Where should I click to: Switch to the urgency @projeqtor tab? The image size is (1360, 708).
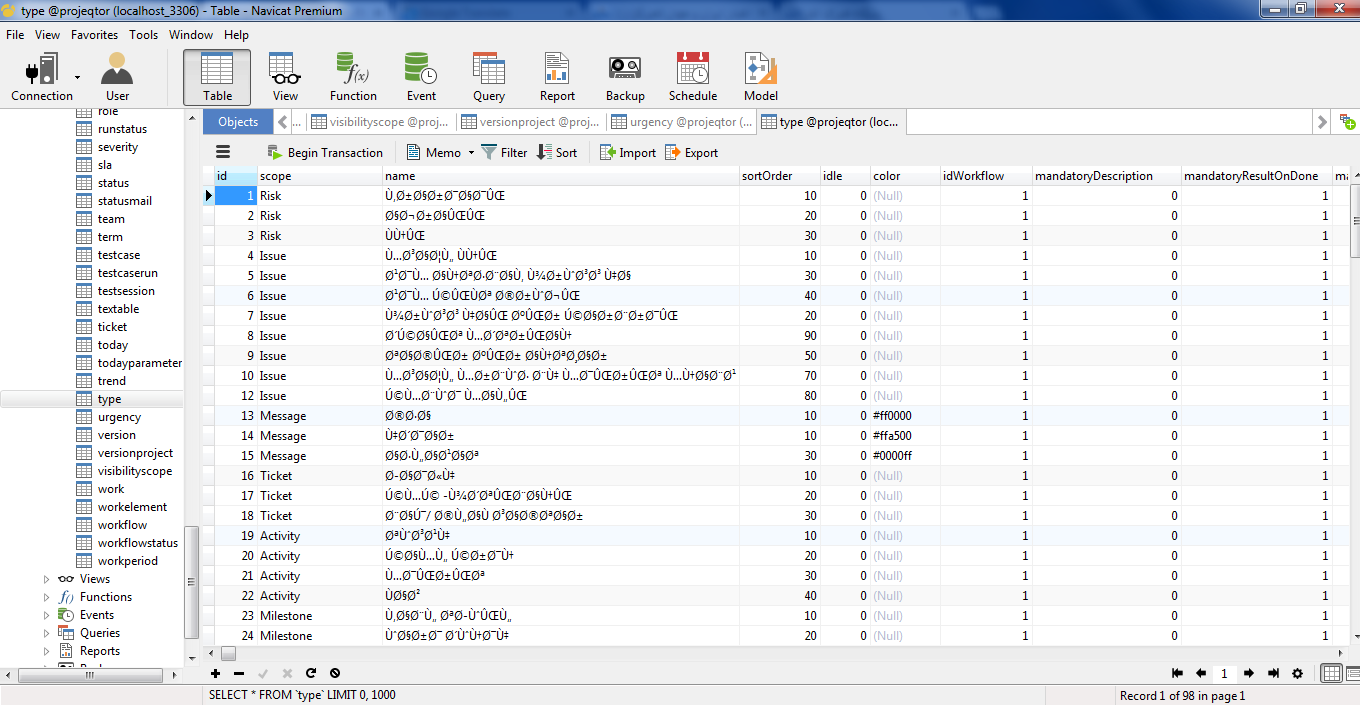[x=682, y=122]
